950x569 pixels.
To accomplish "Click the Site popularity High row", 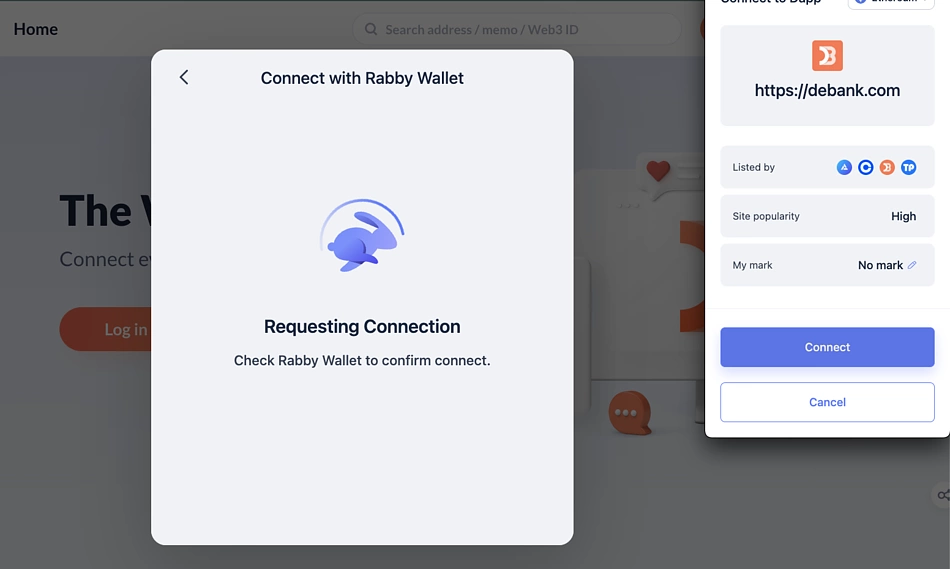I will coord(827,216).
